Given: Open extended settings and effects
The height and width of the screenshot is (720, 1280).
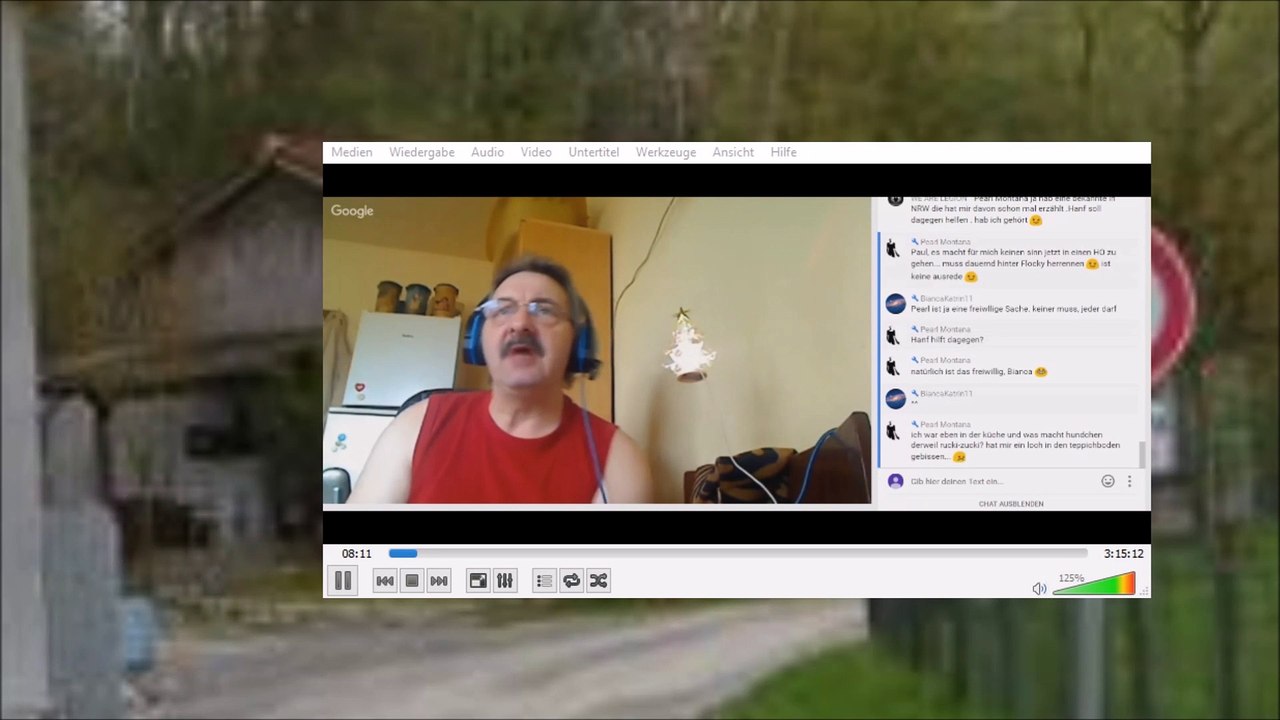Looking at the screenshot, I should [505, 581].
